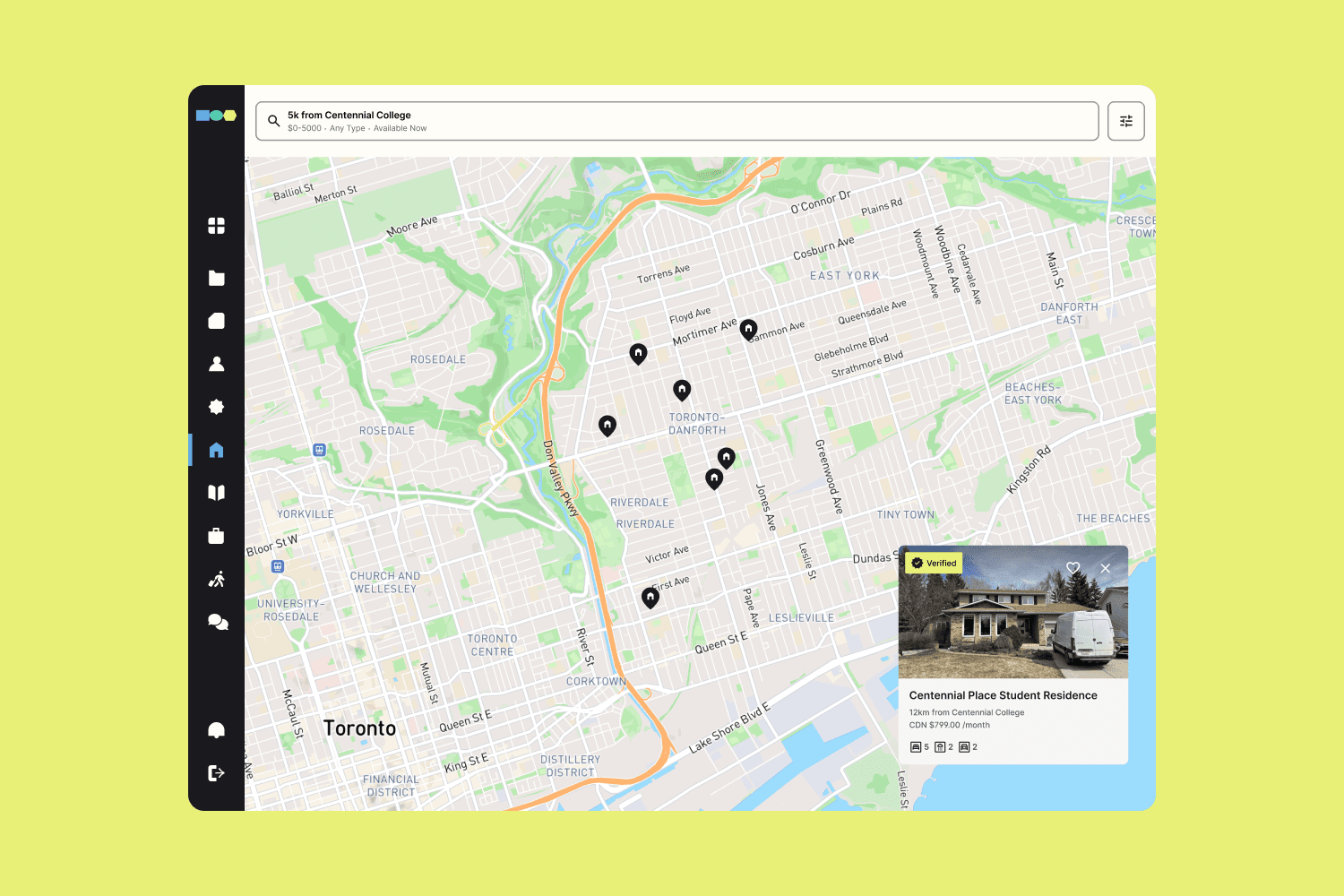
Task: Close the Centennial Place listing card
Action: (1106, 568)
